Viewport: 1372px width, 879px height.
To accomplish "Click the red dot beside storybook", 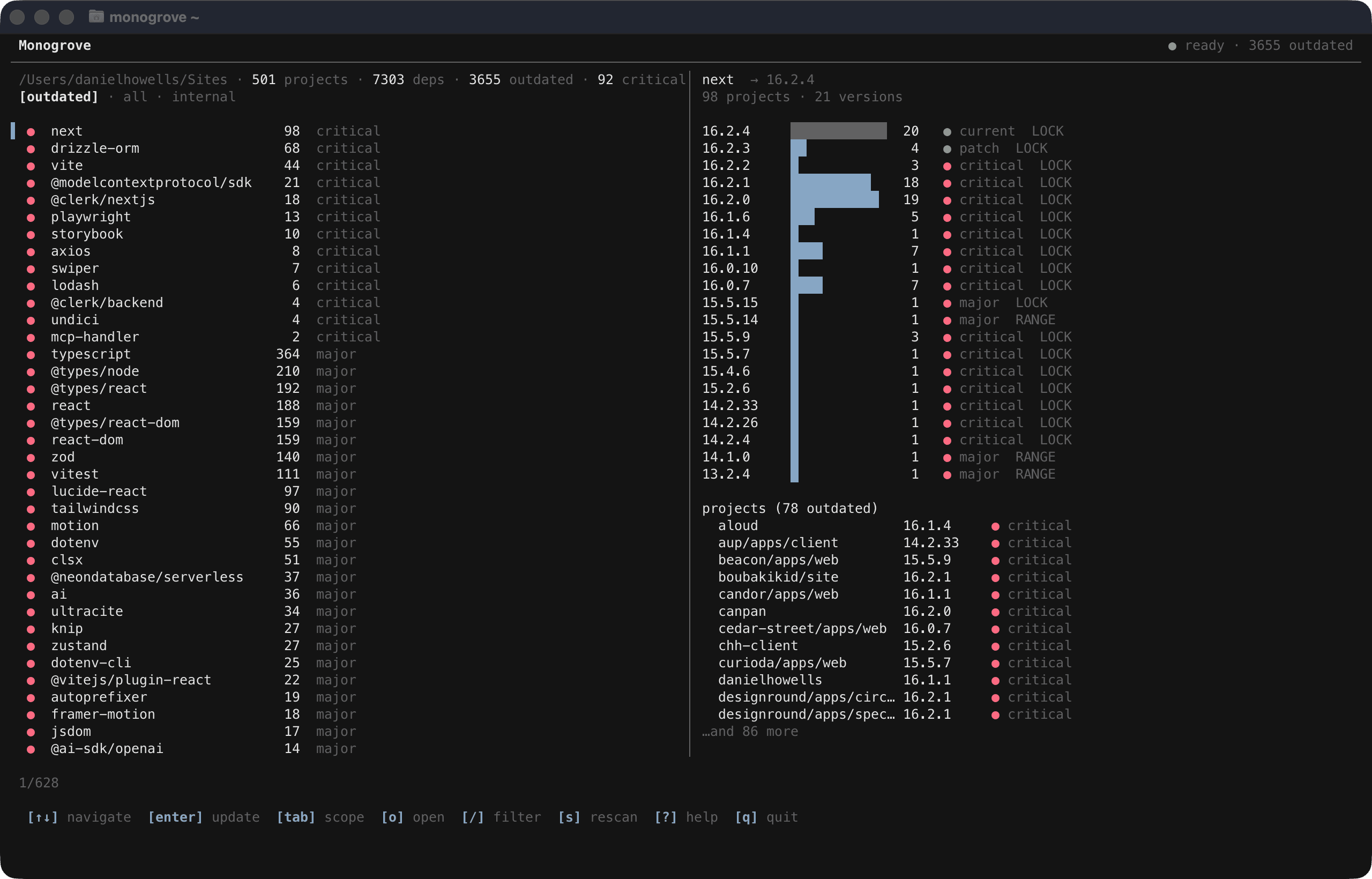I will [31, 235].
